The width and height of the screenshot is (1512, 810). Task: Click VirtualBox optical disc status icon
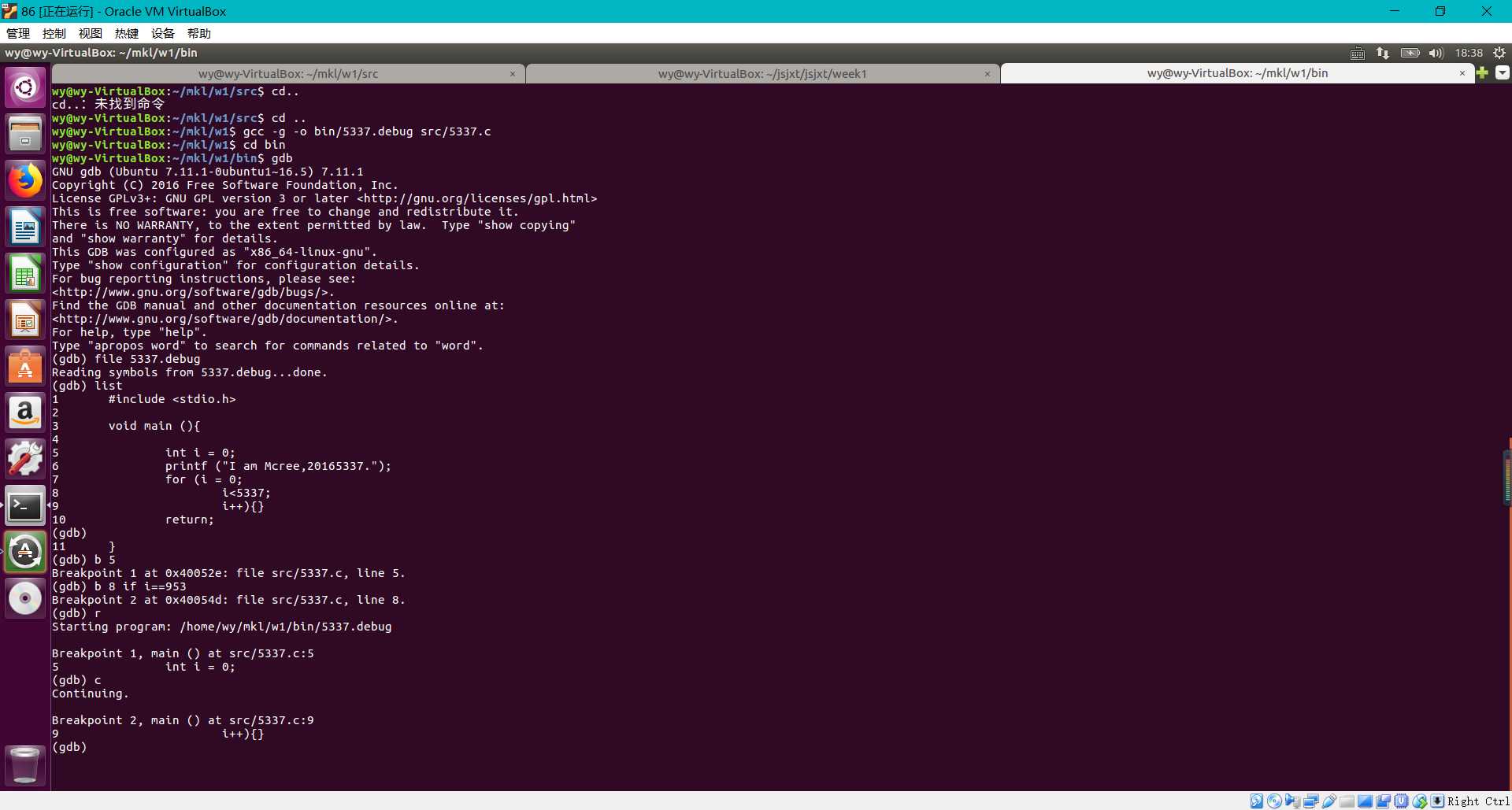1274,801
